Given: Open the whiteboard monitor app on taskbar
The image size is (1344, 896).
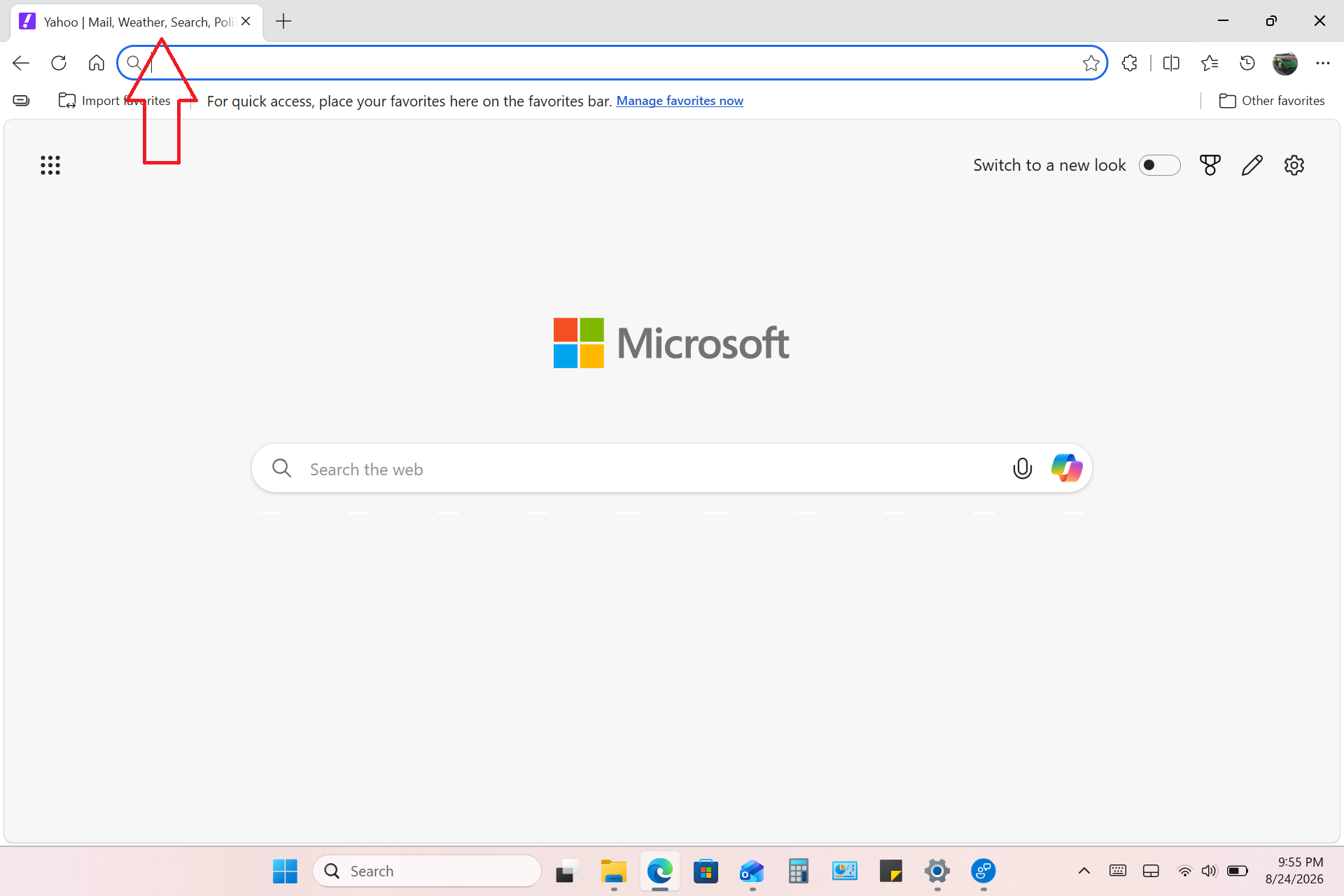Looking at the screenshot, I should [x=845, y=871].
